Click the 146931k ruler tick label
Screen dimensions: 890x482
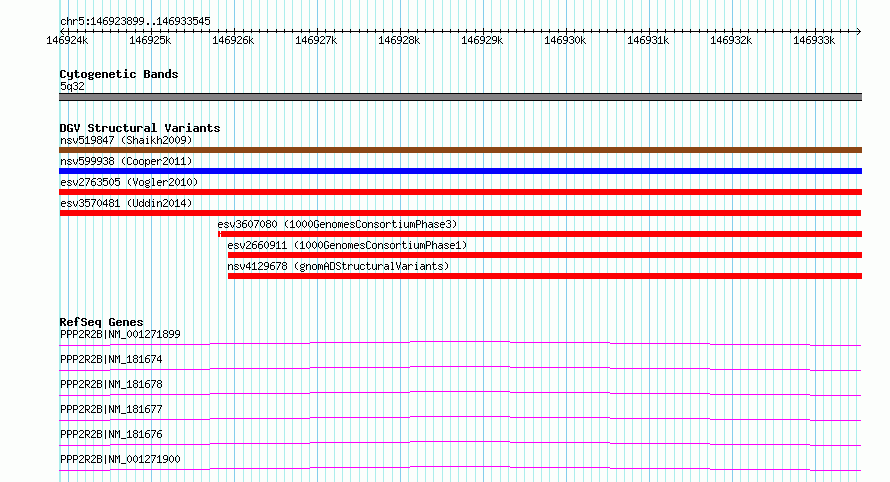pos(648,40)
